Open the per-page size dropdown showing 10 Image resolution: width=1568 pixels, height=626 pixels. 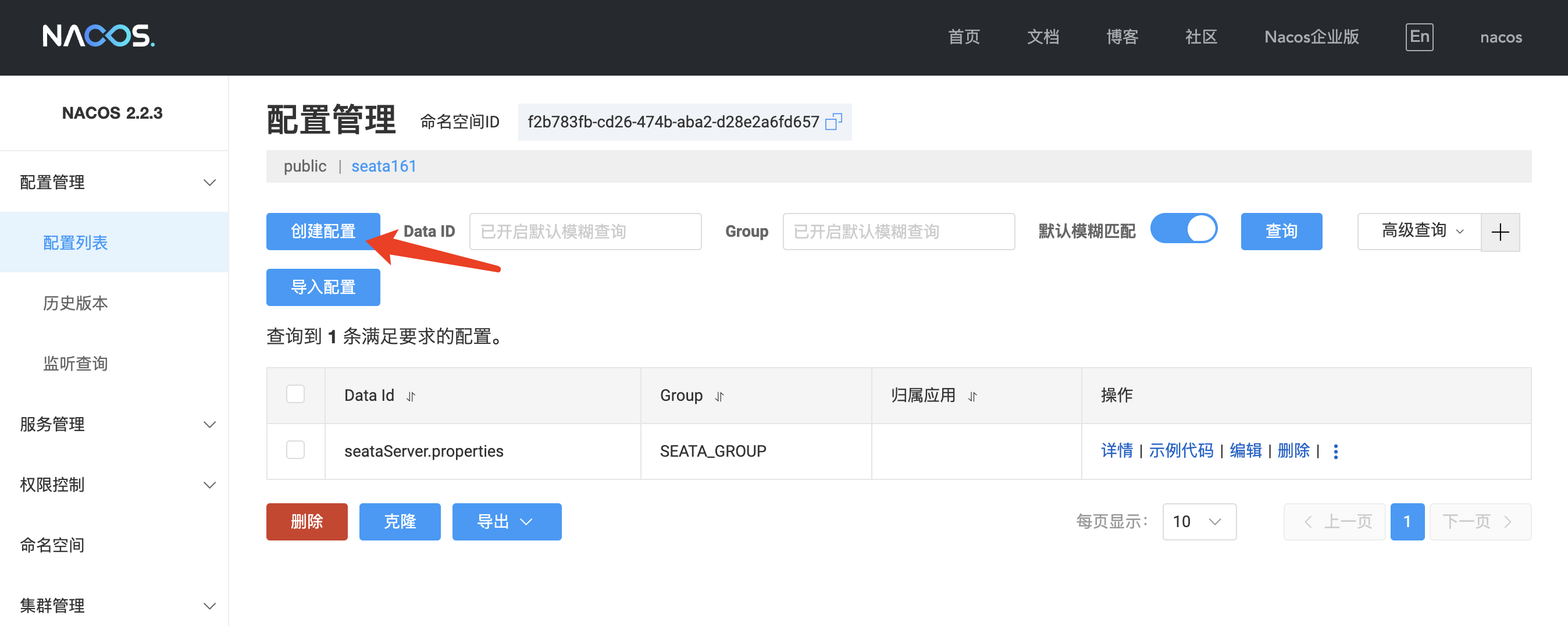(x=1199, y=521)
